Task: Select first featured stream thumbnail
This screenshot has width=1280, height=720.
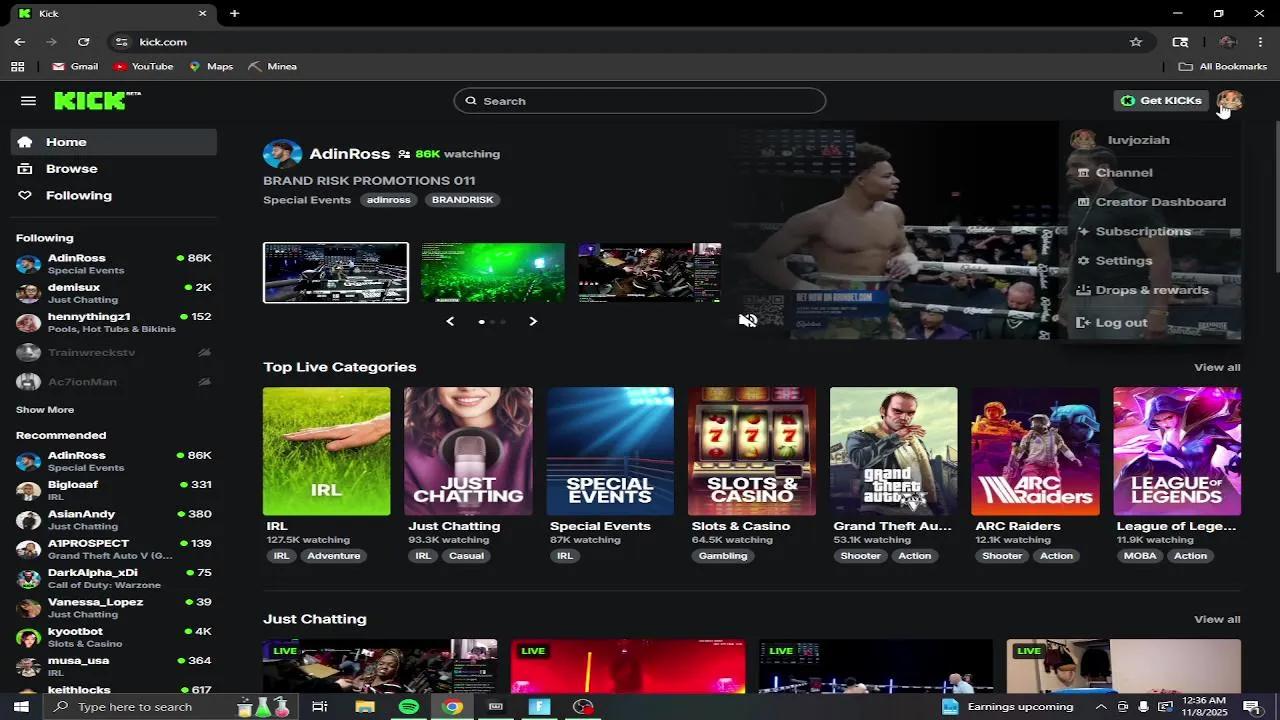Action: point(336,272)
